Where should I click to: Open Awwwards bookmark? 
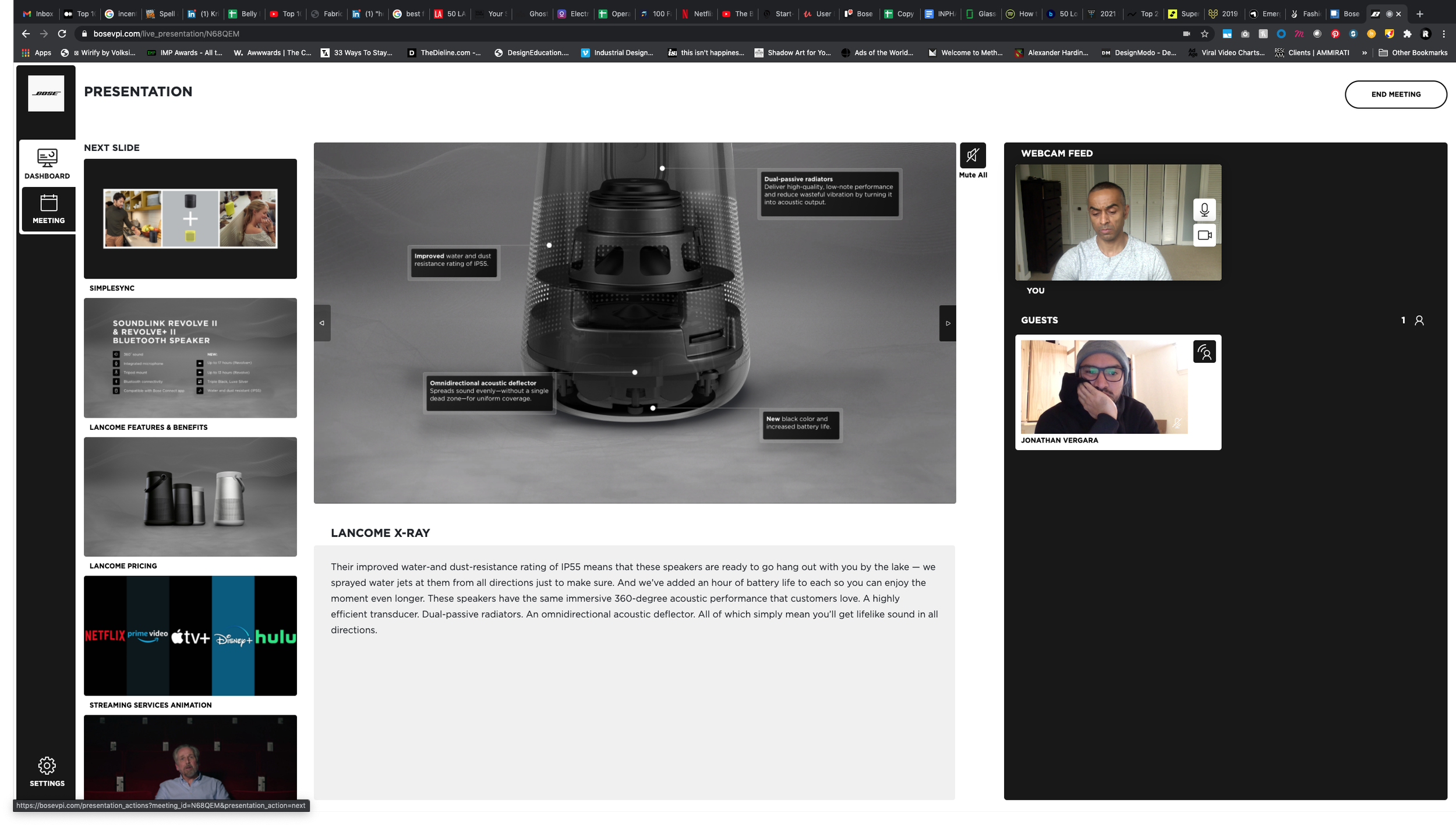point(272,53)
